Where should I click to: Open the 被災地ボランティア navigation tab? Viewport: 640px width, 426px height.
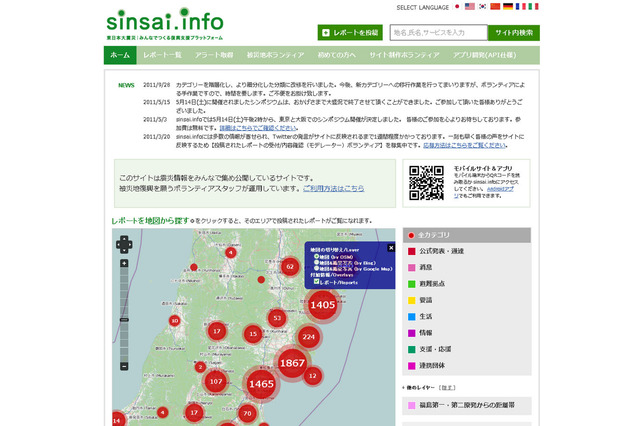pos(276,55)
